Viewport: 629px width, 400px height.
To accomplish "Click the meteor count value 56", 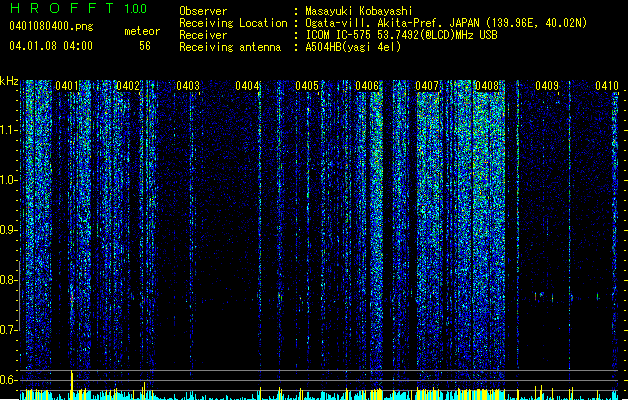I will click(145, 46).
